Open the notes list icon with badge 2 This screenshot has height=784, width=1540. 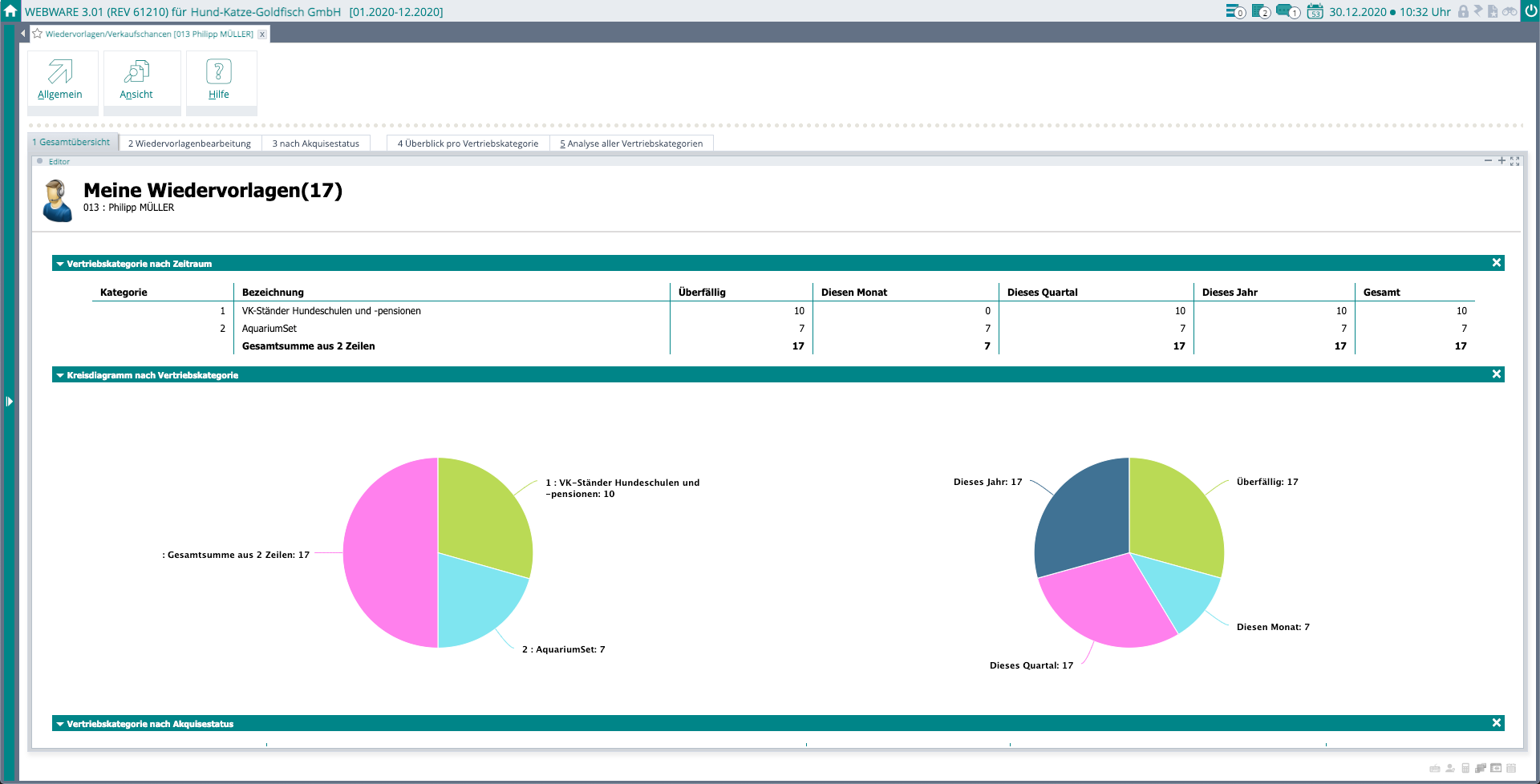pyautogui.click(x=1260, y=11)
